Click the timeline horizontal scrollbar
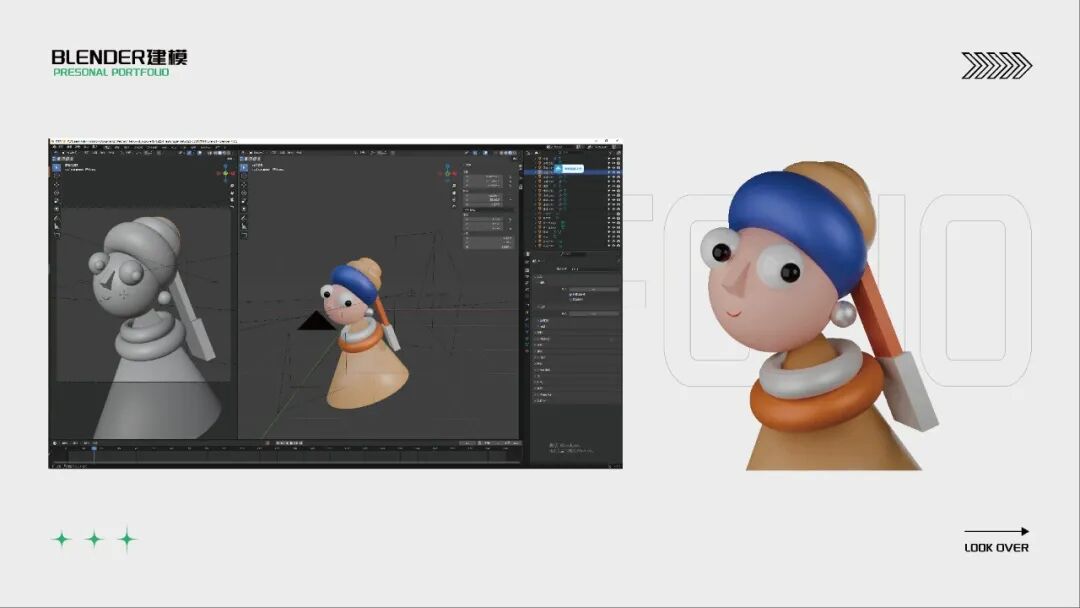 (285, 461)
